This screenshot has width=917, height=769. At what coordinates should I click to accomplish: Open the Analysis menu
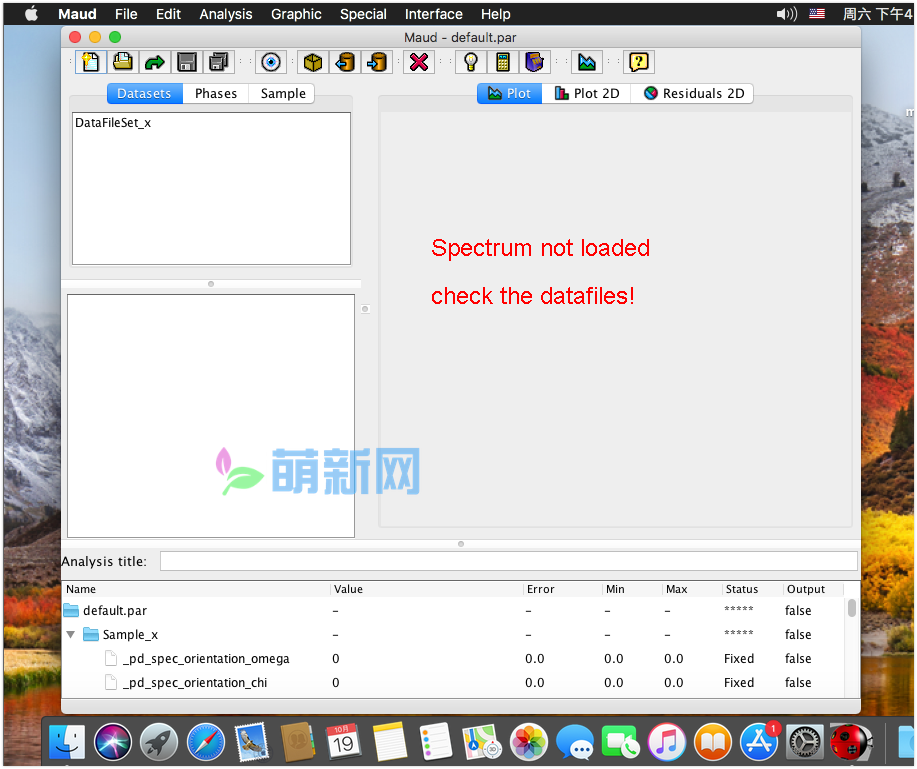226,14
